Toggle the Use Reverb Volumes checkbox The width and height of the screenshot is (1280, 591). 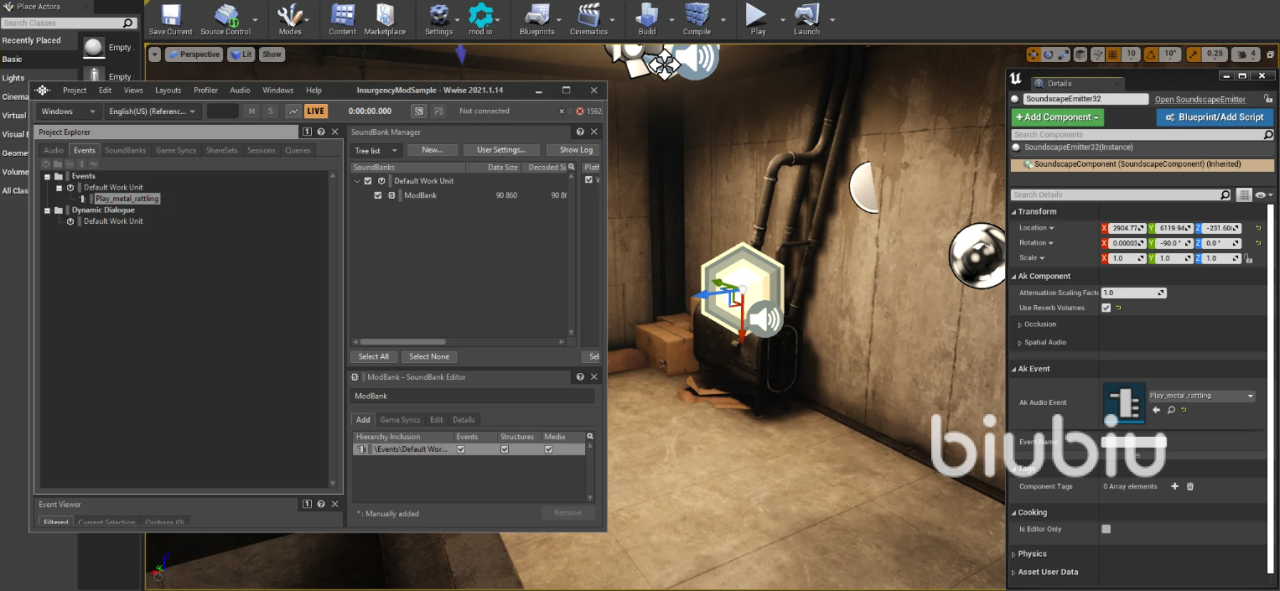tap(1106, 308)
